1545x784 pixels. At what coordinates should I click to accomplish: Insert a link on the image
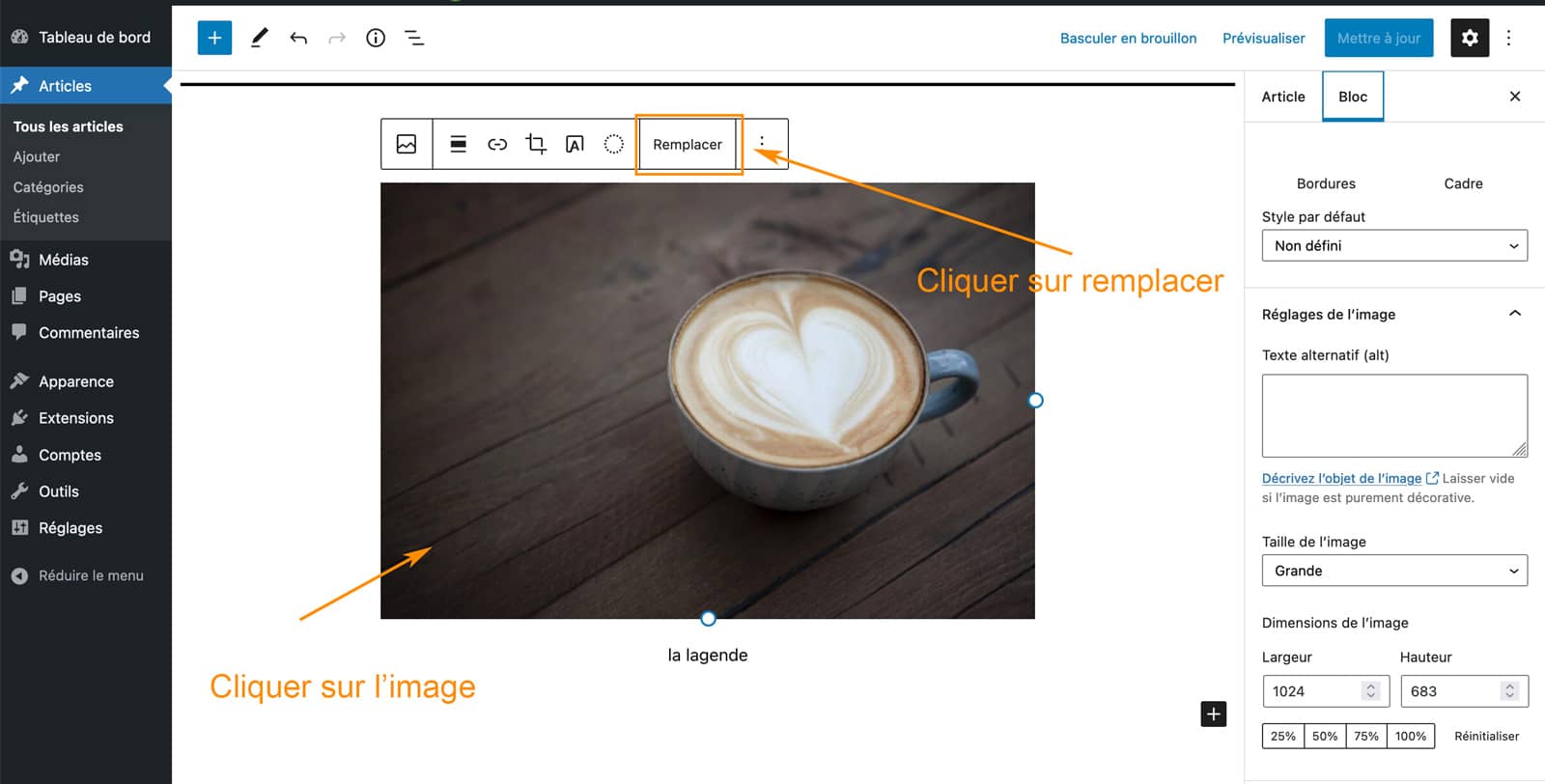click(x=497, y=144)
